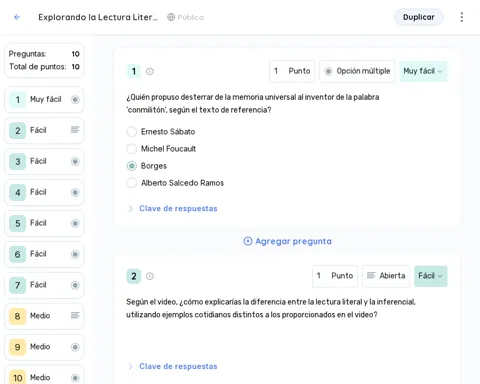The image size is (480, 384).
Task: Click the number 2 badge in question card
Action: tap(134, 276)
